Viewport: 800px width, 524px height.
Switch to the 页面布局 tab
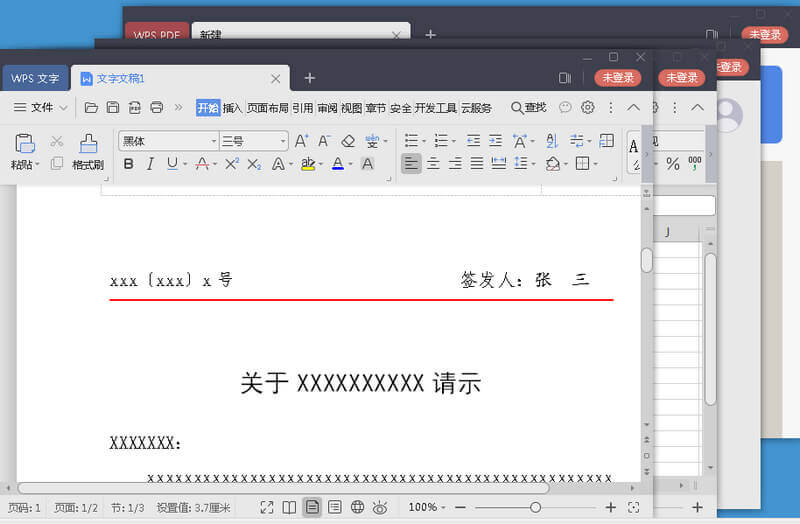click(268, 108)
